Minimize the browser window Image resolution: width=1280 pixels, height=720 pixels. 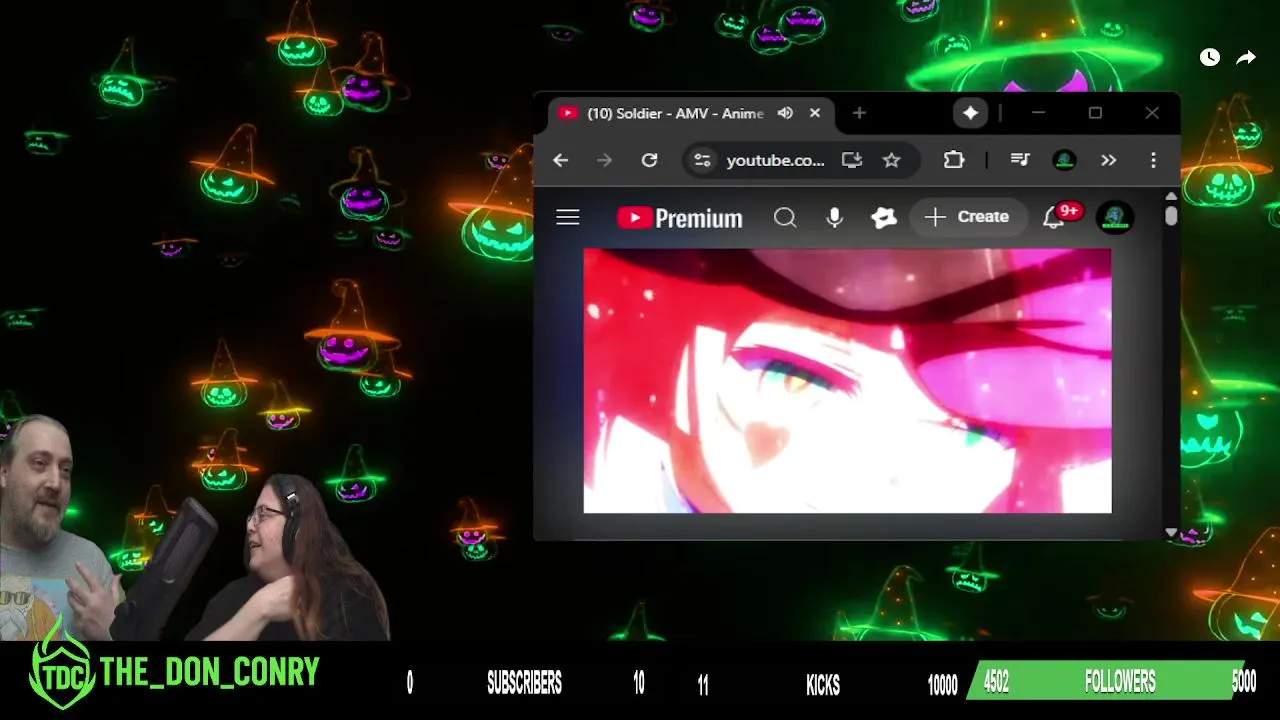pyautogui.click(x=1038, y=113)
